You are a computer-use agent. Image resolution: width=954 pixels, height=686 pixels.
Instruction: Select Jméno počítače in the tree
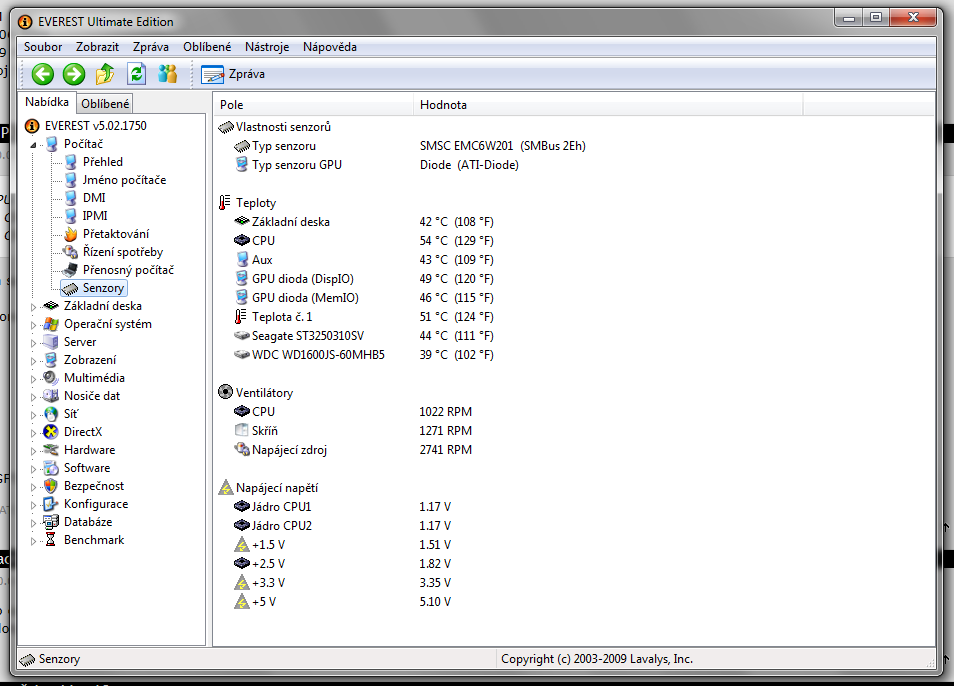point(124,180)
